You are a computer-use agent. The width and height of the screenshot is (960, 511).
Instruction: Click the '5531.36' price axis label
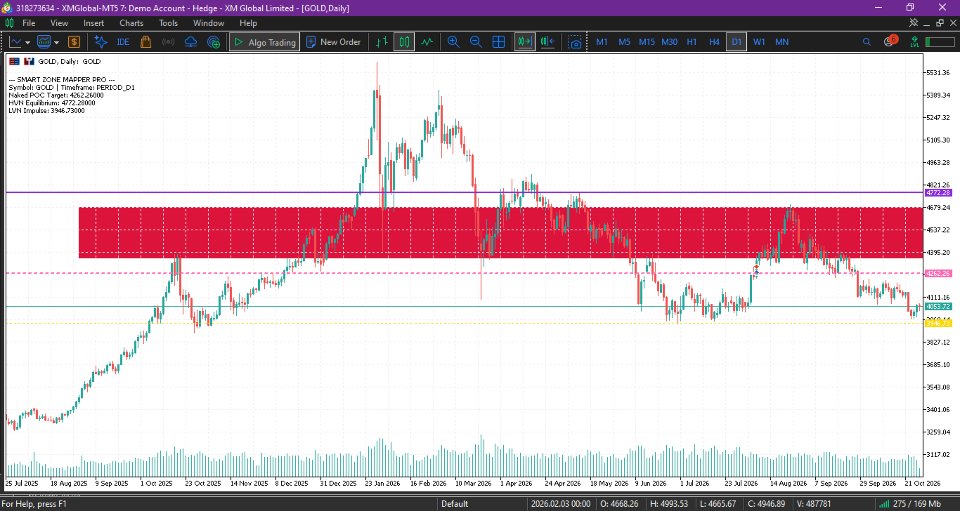tap(937, 72)
